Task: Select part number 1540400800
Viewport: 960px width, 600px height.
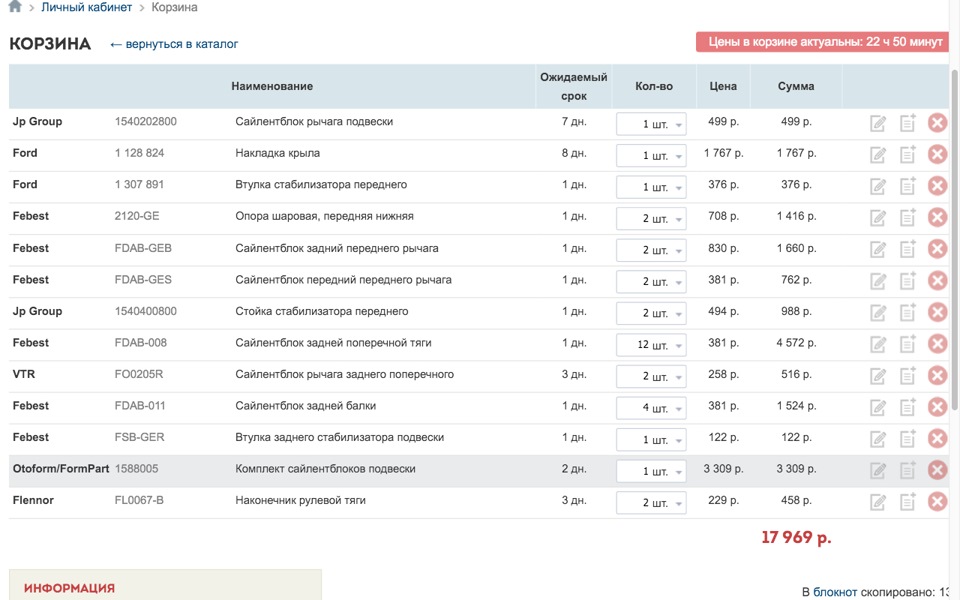Action: pyautogui.click(x=145, y=311)
